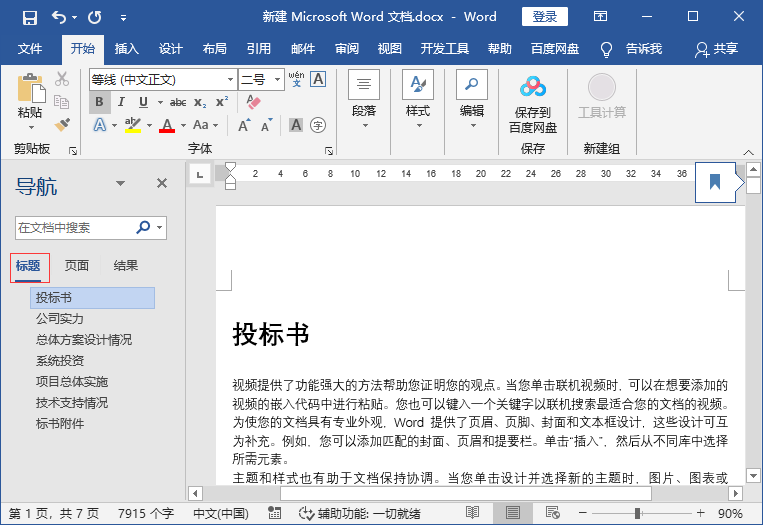Expand underline style options arrow
The width and height of the screenshot is (763, 525).
tap(160, 102)
